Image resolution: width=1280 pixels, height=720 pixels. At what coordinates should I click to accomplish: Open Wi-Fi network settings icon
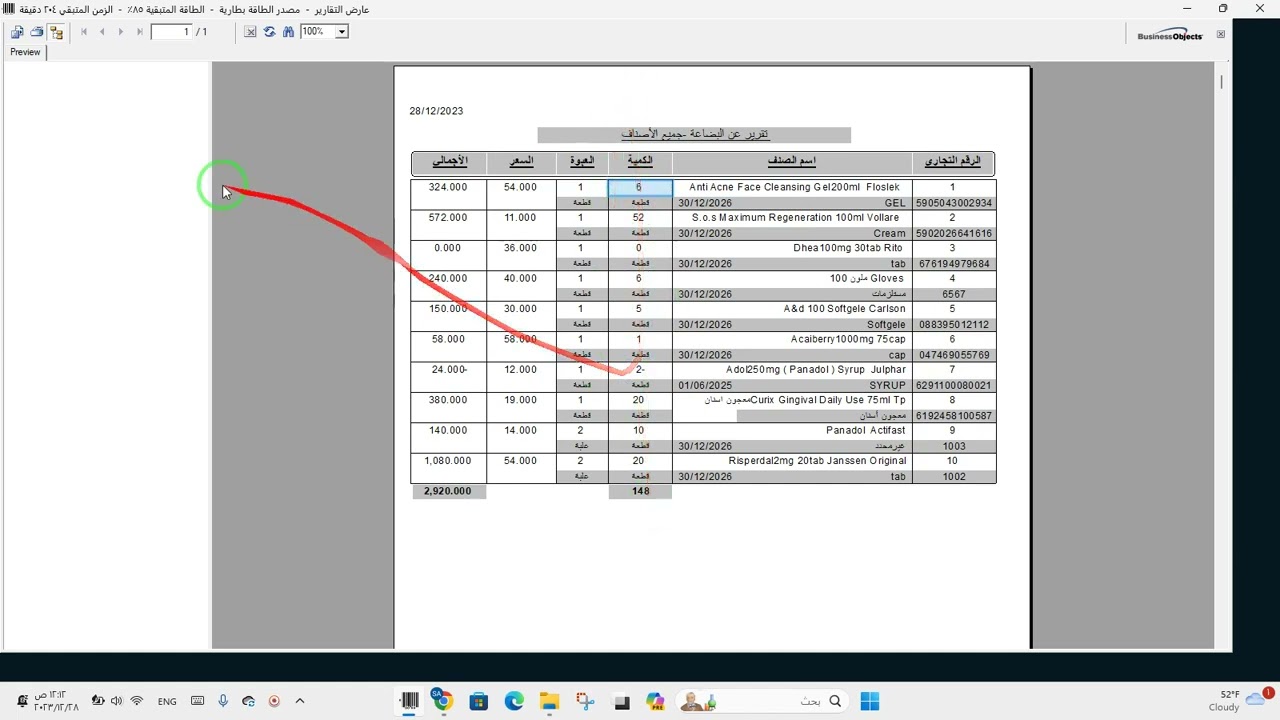click(137, 702)
